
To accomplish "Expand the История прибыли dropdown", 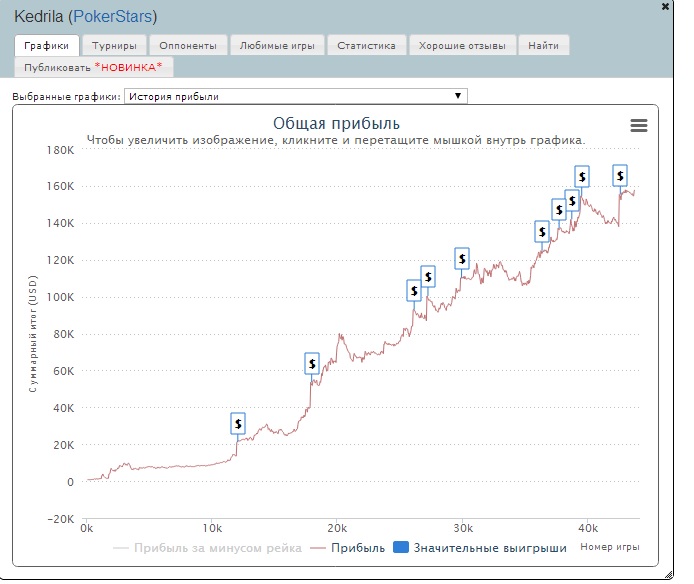I will [x=296, y=96].
